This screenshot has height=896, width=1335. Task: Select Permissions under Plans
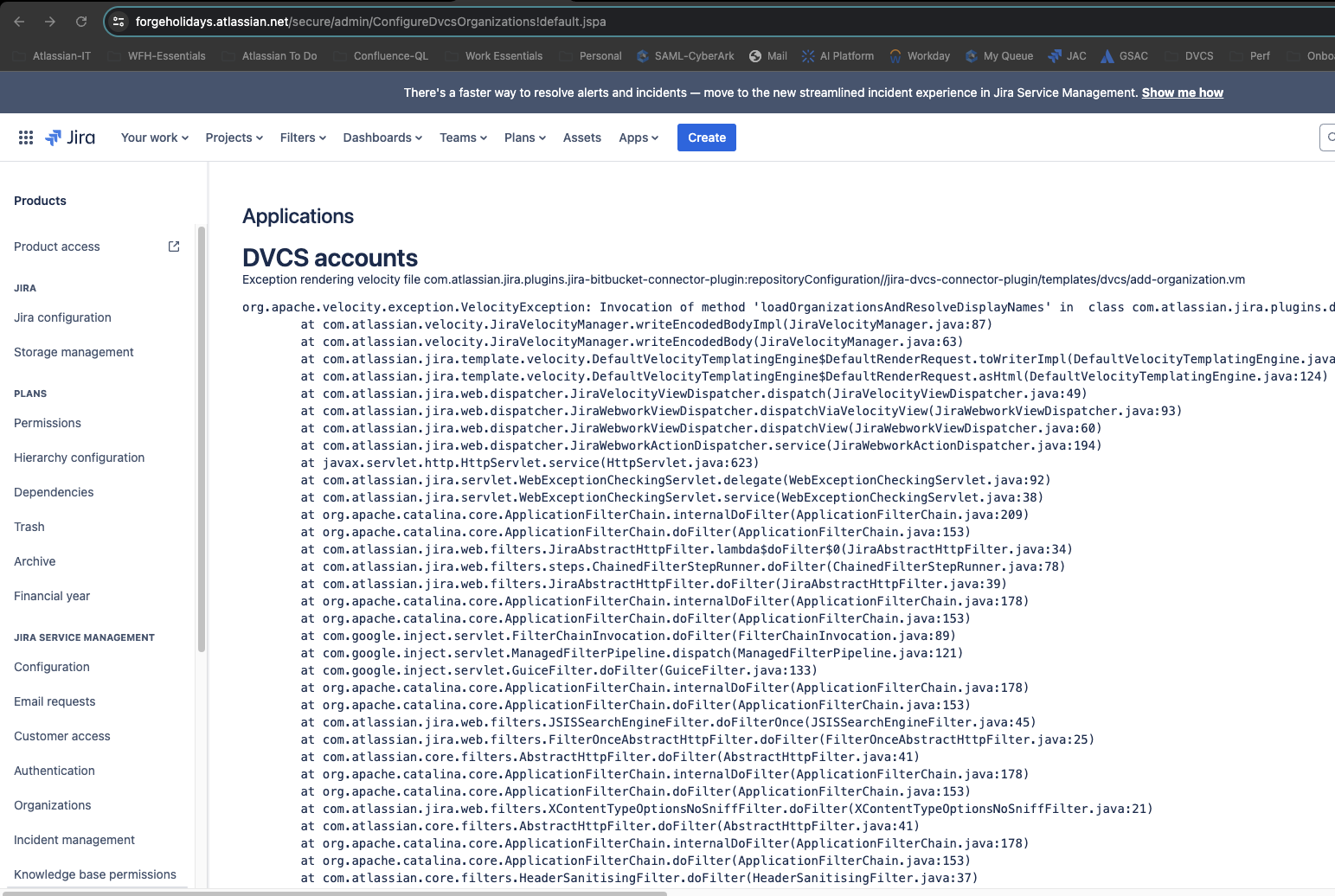coord(48,423)
